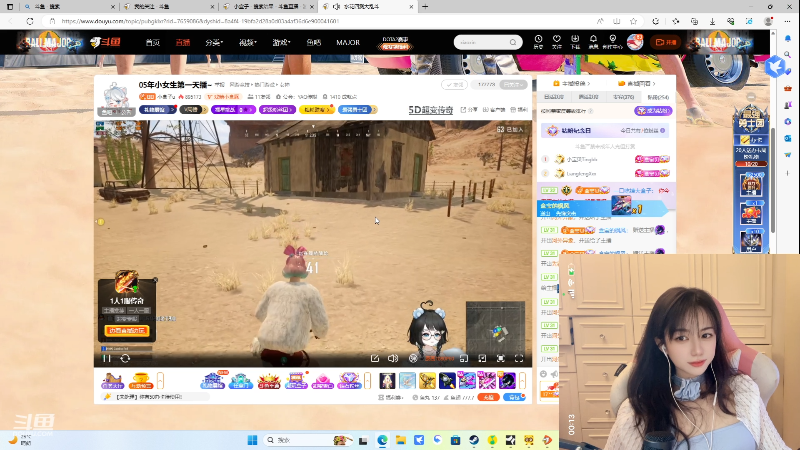Click the info icon on the diamond banner
The image size is (800, 450).
point(663,131)
